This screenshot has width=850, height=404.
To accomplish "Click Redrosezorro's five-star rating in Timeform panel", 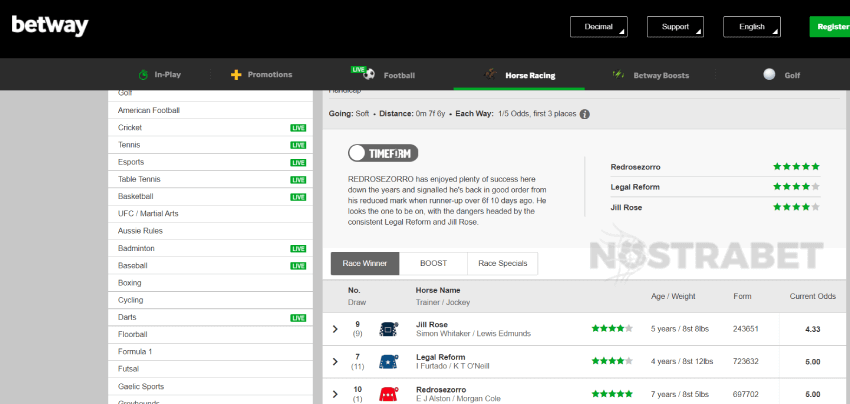I will [796, 166].
